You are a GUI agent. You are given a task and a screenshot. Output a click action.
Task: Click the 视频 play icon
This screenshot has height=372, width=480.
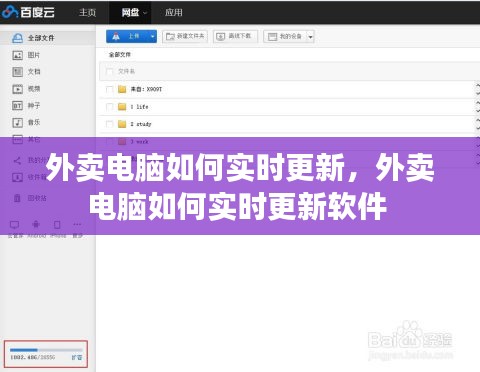pyautogui.click(x=17, y=89)
